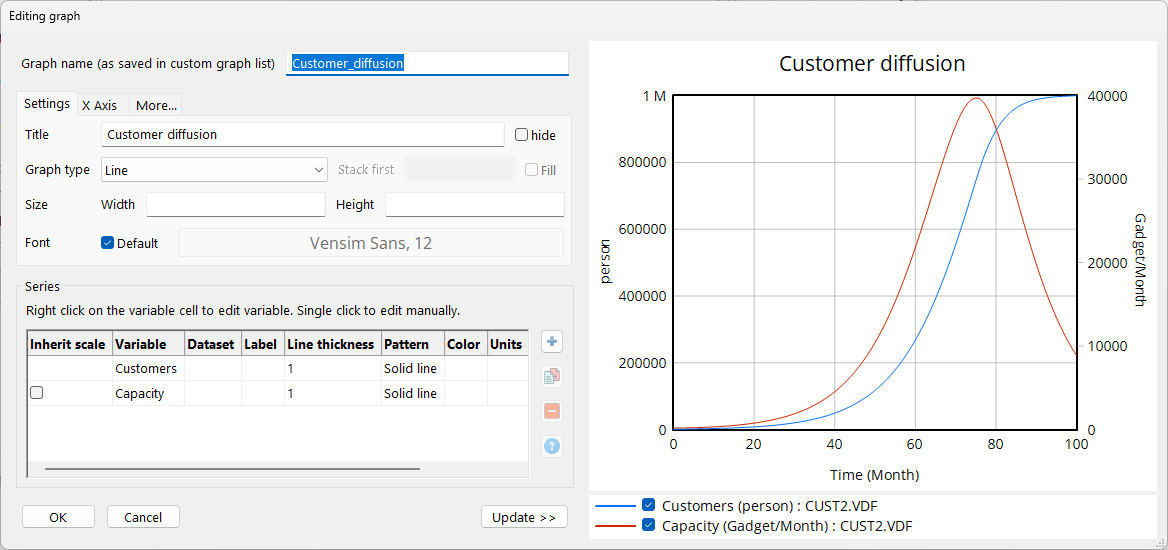Click the plus icon to add a series
The image size is (1168, 550).
click(552, 342)
